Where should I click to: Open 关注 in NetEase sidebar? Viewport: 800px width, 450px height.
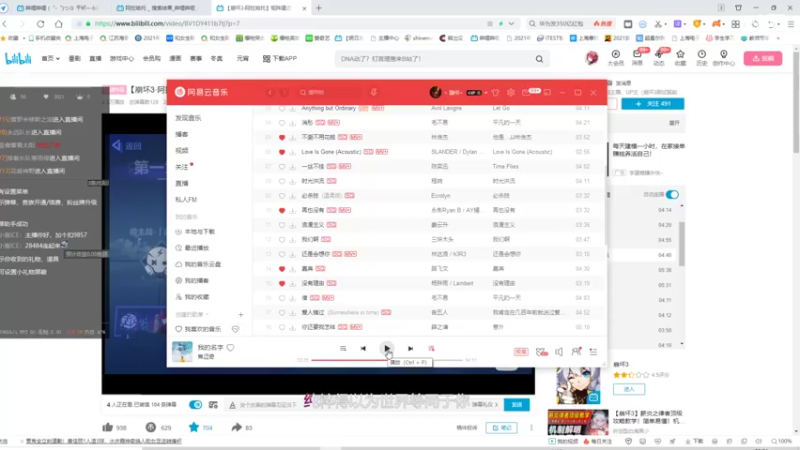tap(182, 167)
